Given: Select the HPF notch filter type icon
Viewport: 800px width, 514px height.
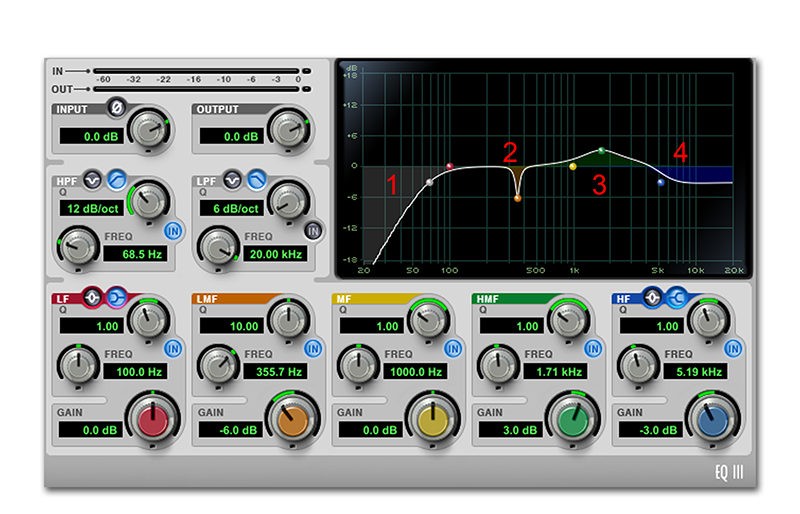Looking at the screenshot, I should tap(93, 178).
